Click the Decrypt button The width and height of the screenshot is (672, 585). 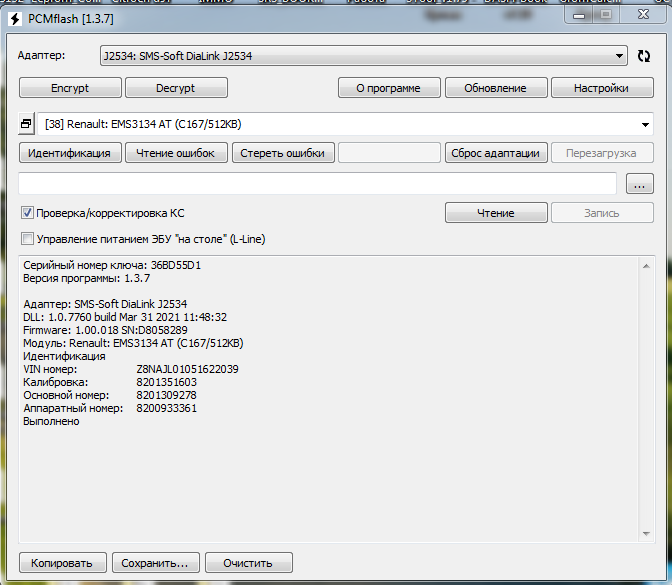(x=176, y=88)
